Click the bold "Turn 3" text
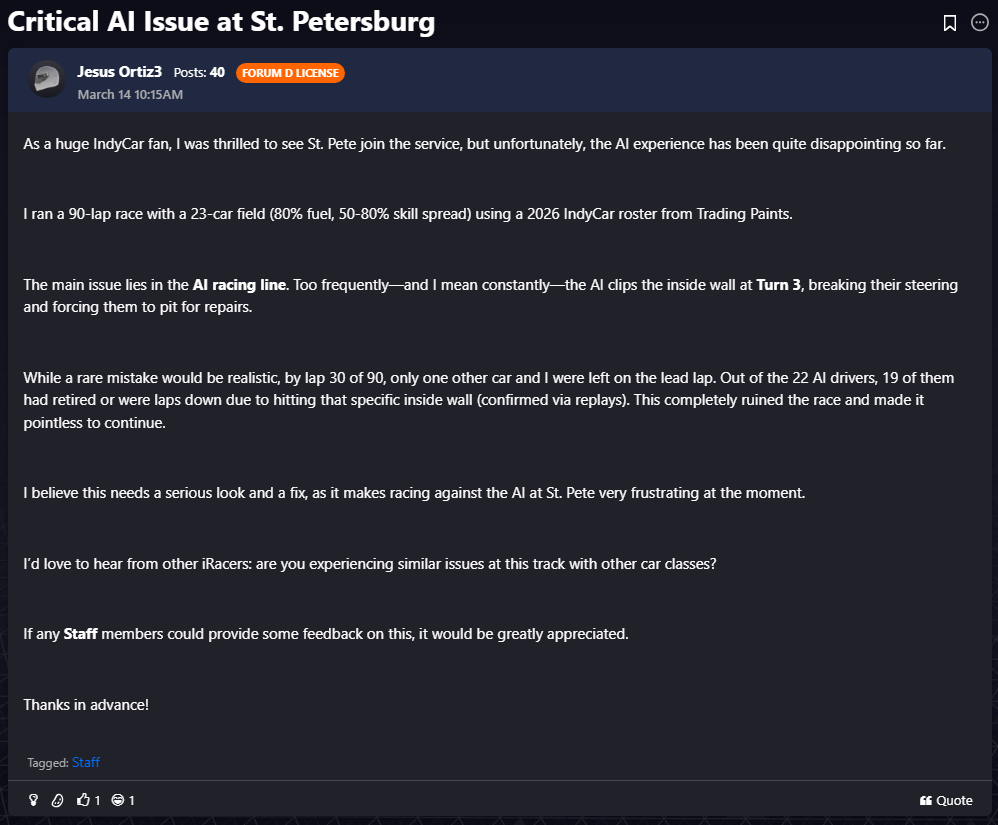998x825 pixels. [778, 285]
